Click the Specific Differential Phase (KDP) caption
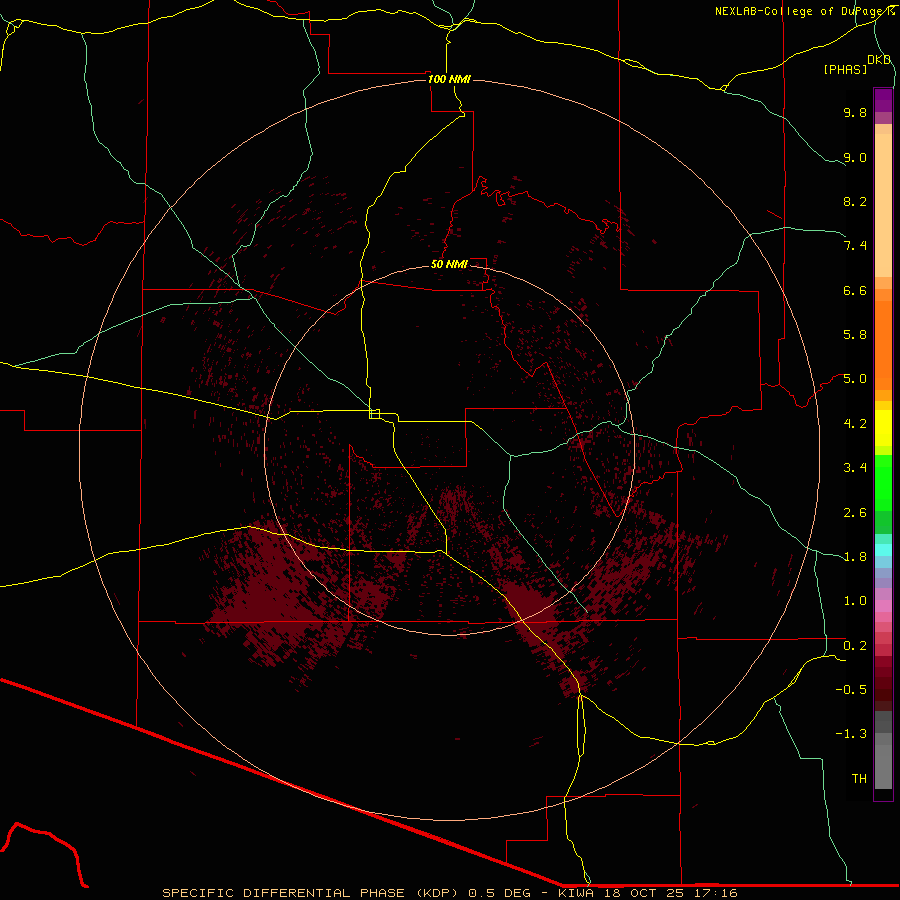Screen dimensions: 900x900 pyautogui.click(x=449, y=893)
